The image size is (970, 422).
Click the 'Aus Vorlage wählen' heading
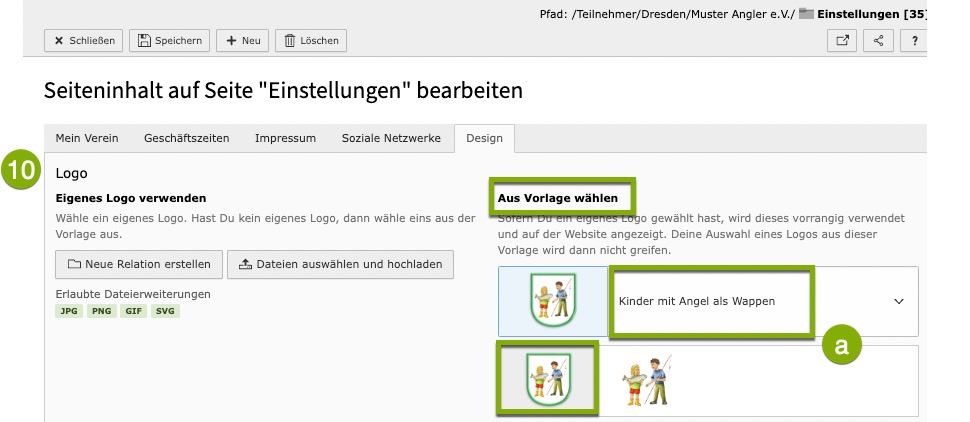coord(558,198)
